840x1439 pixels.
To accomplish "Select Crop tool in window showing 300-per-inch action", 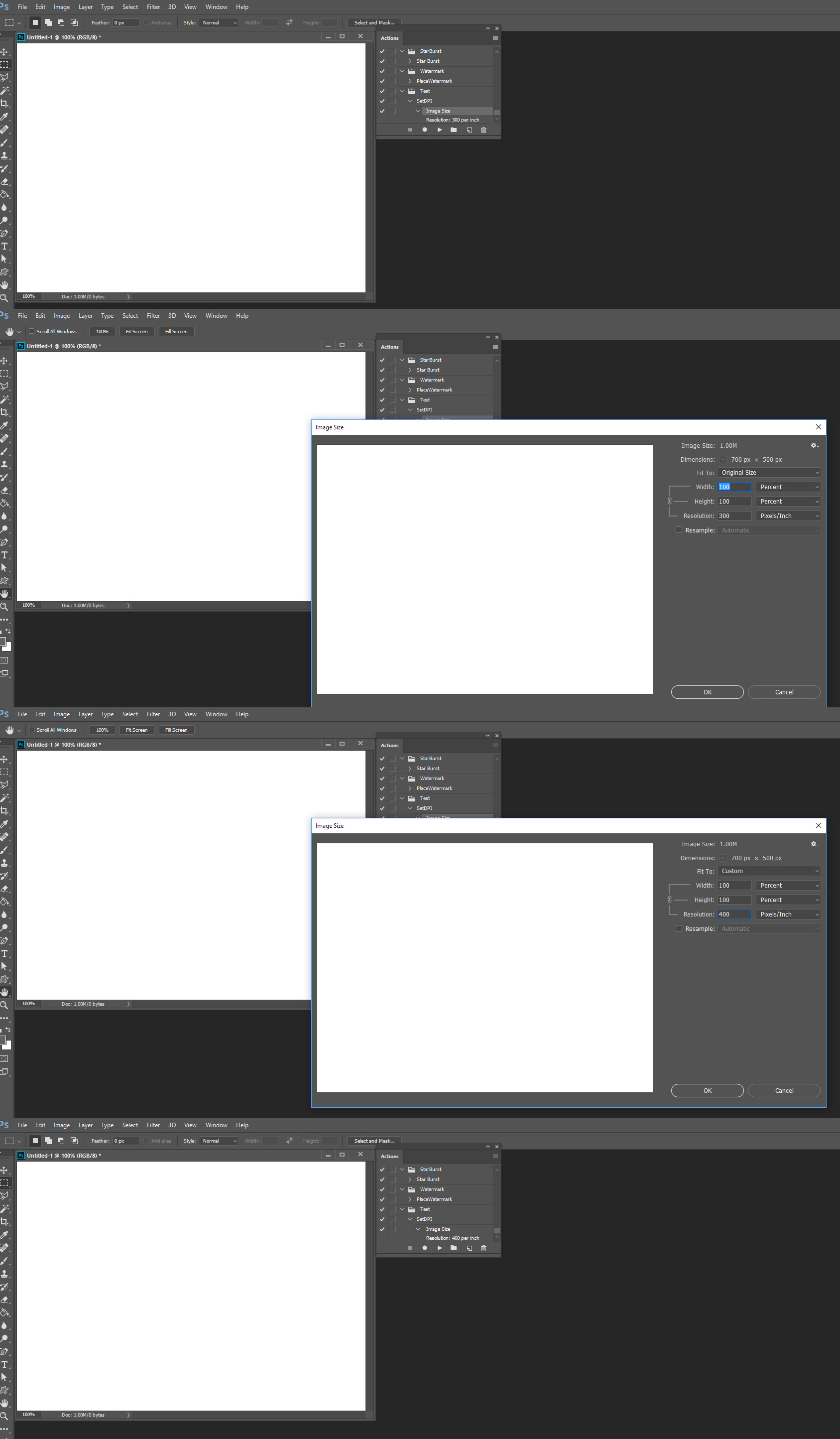I will [4, 104].
